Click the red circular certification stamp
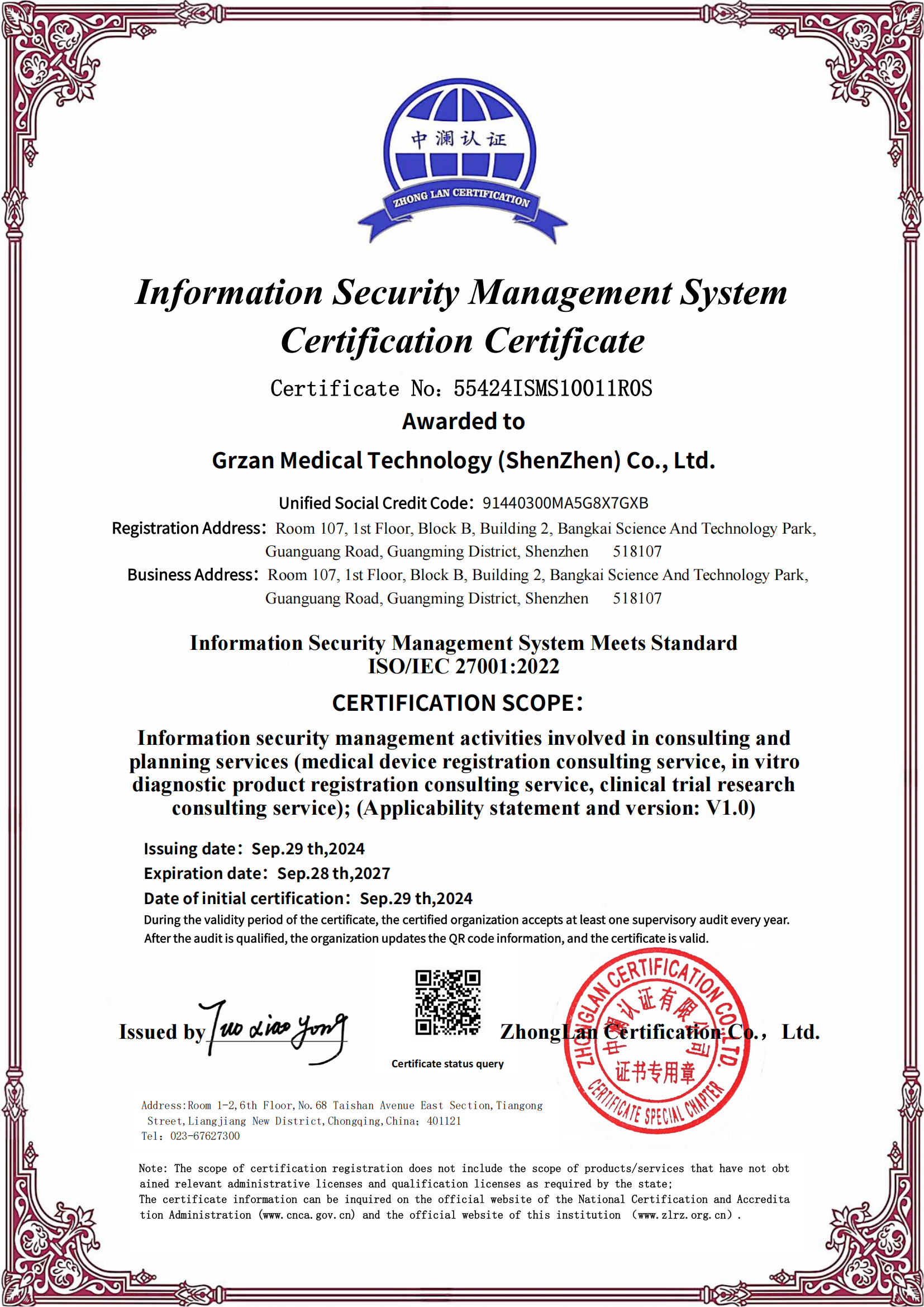This screenshot has height=1307, width=924. pyautogui.click(x=656, y=1041)
